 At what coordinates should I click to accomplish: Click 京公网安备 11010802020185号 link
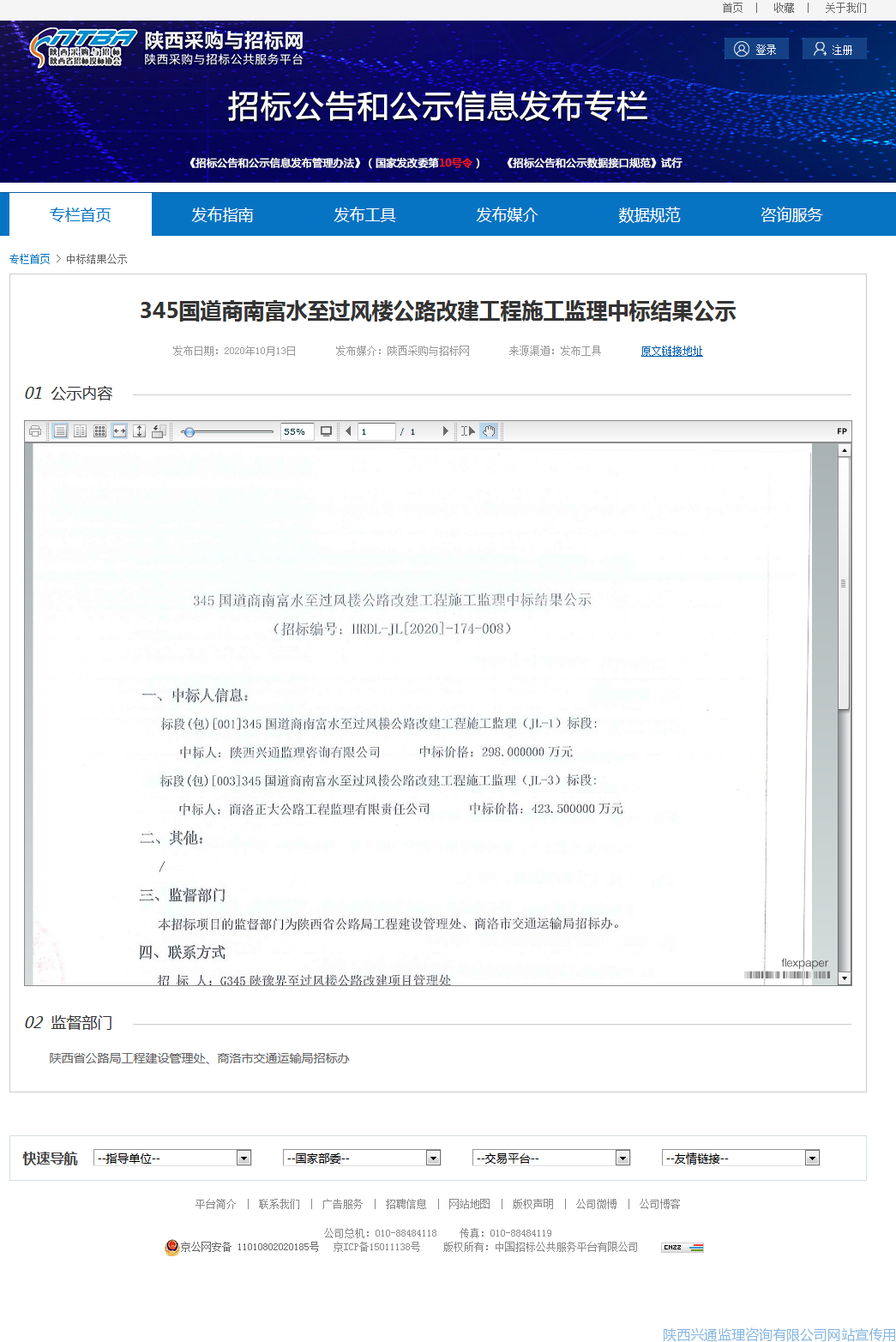250,1247
